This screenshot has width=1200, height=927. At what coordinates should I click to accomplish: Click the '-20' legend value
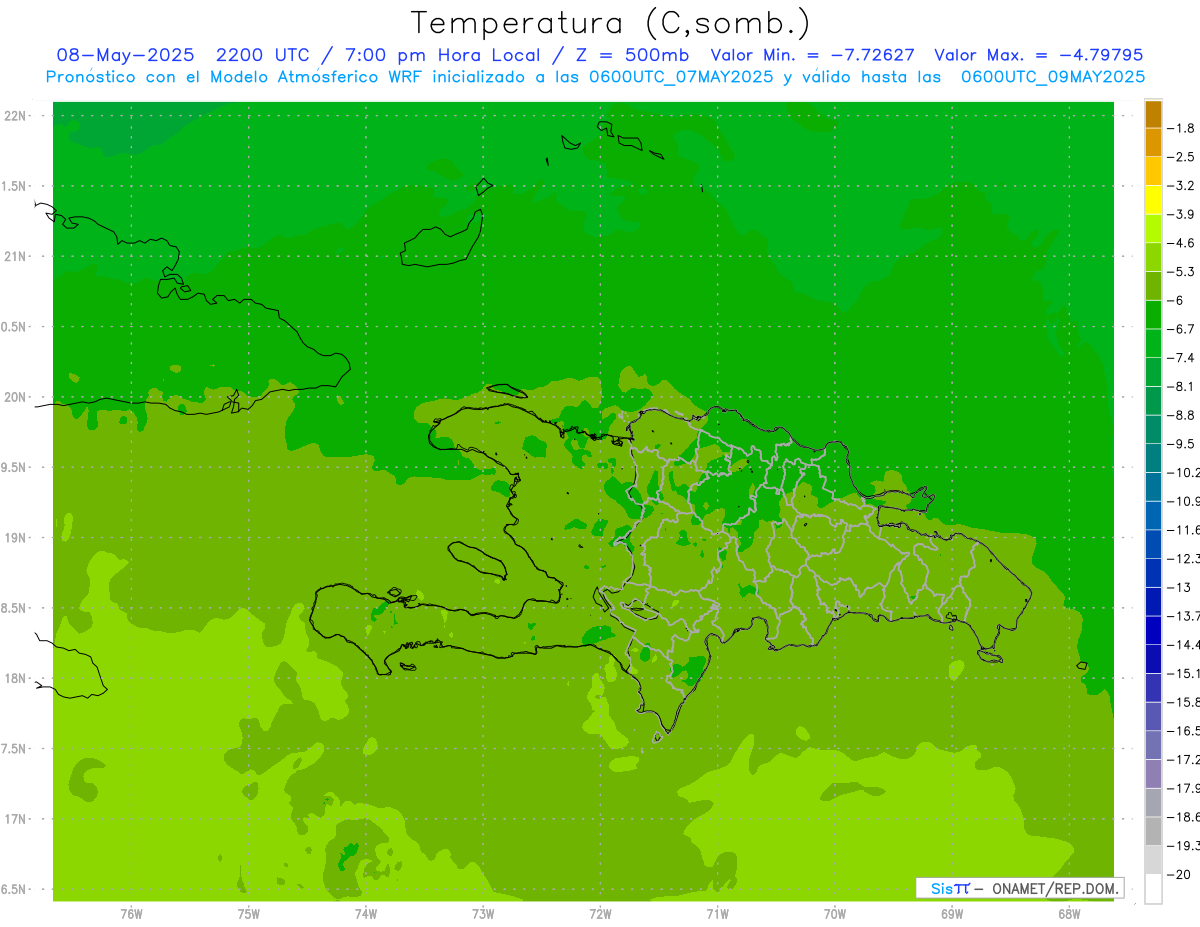pos(1180,875)
